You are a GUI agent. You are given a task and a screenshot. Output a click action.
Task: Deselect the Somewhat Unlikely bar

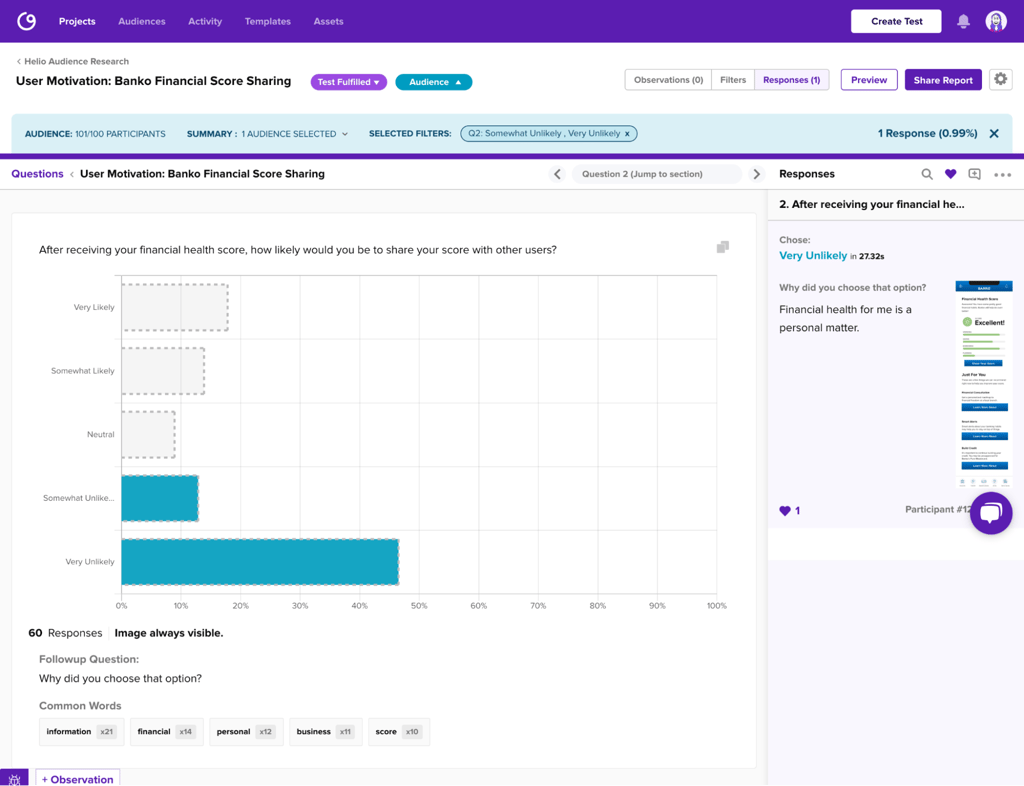click(x=160, y=498)
